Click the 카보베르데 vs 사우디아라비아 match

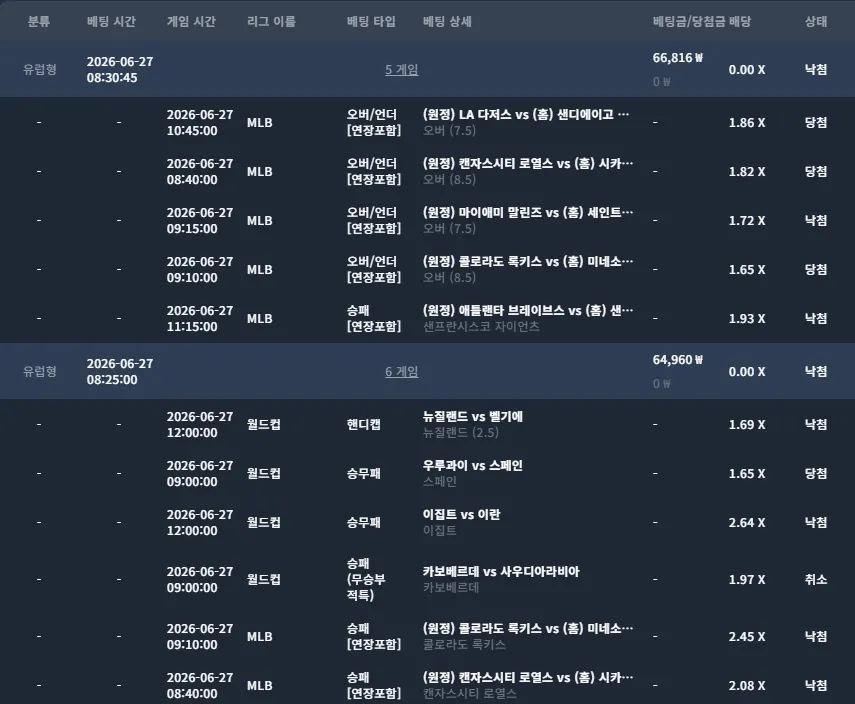[501, 571]
